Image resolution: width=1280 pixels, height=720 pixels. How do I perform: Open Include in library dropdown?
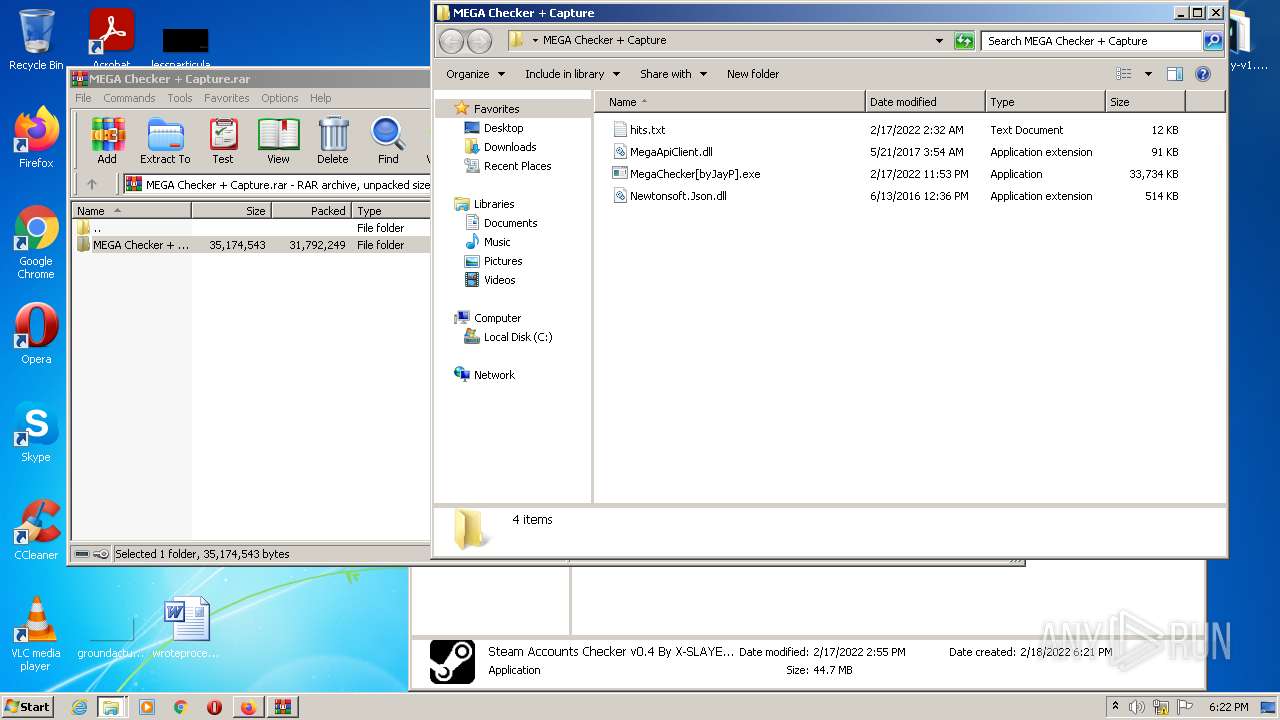[572, 74]
